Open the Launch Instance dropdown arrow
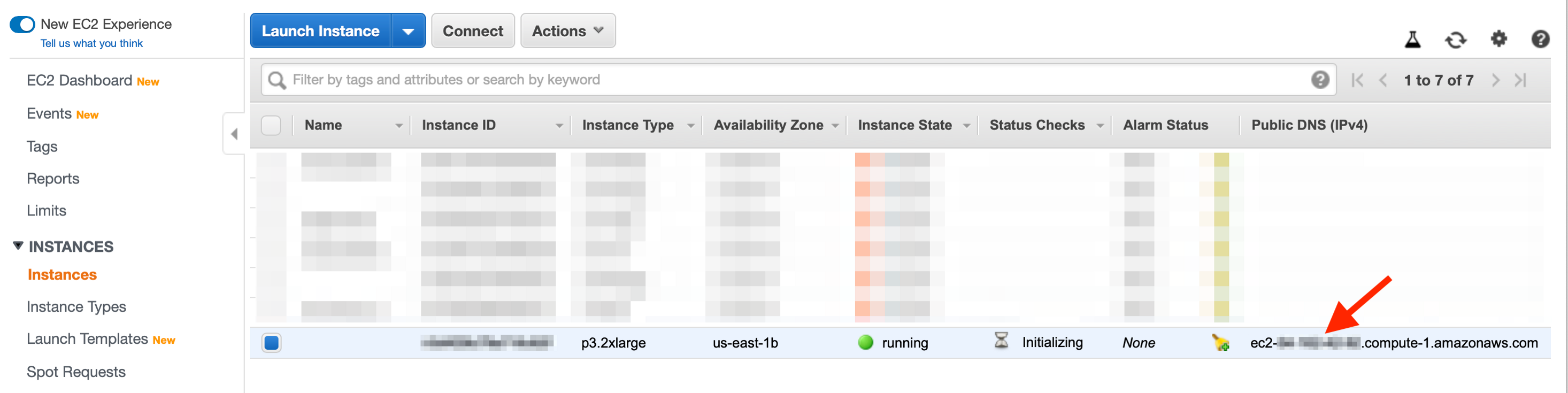The width and height of the screenshot is (1568, 393). pyautogui.click(x=409, y=31)
